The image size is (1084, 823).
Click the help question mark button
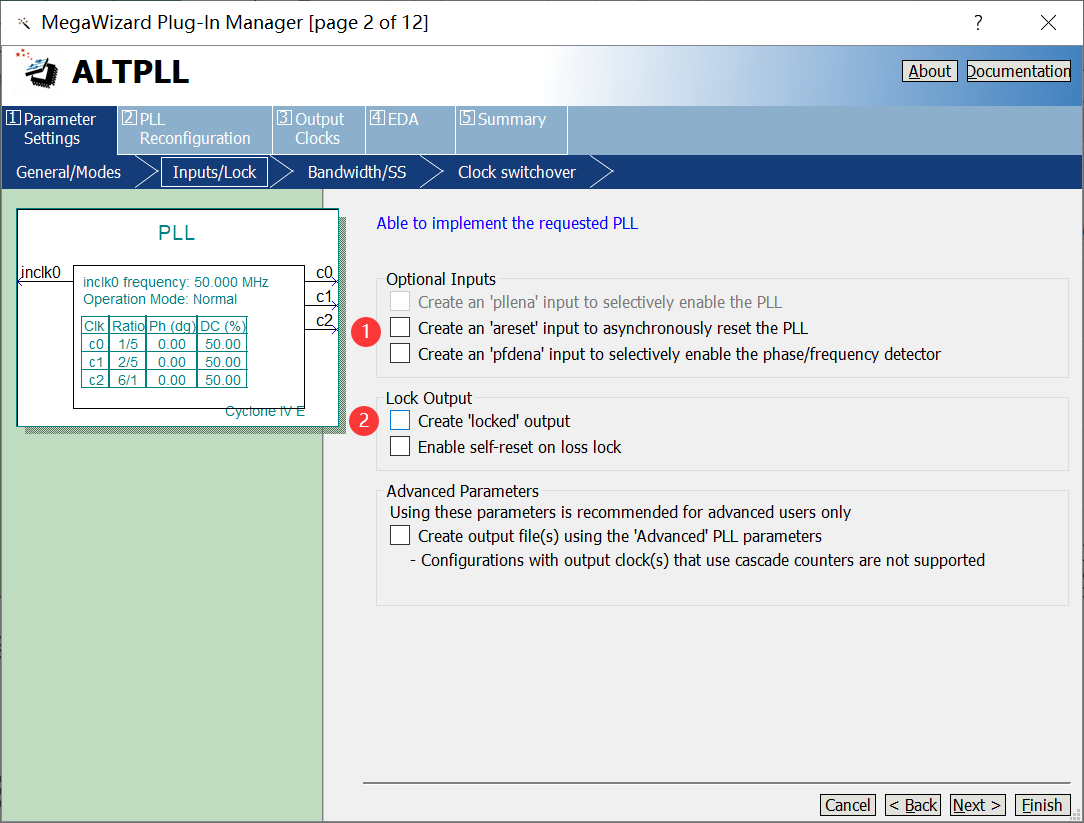click(x=978, y=23)
